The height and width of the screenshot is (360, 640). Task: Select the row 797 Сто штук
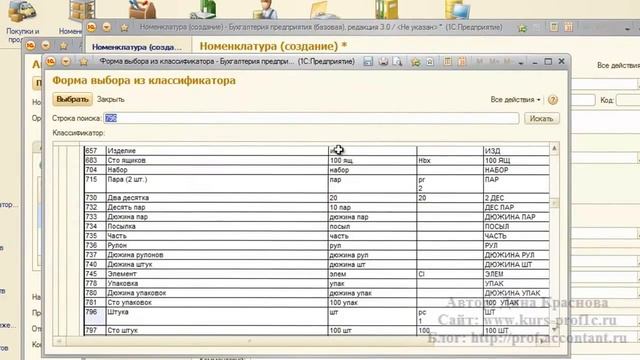click(316, 330)
